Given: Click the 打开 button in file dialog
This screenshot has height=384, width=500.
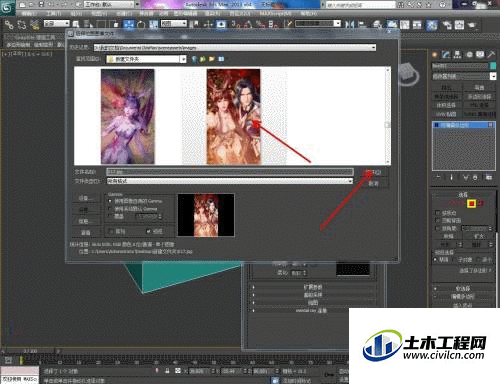Looking at the screenshot, I should [373, 172].
